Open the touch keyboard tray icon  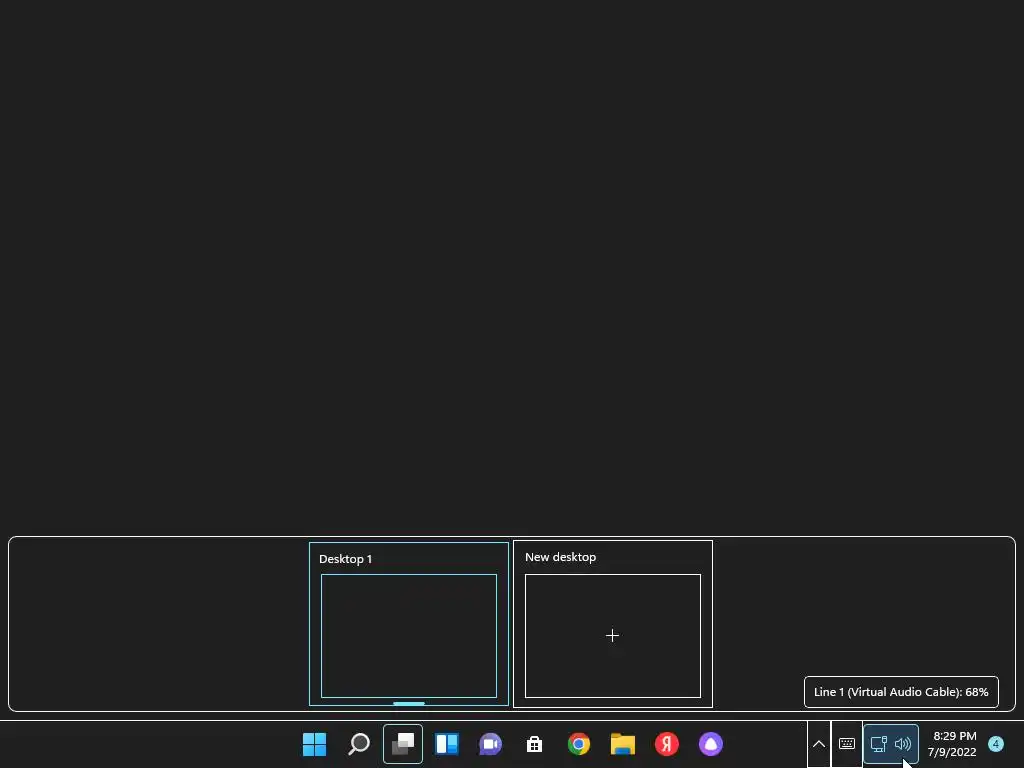(847, 744)
